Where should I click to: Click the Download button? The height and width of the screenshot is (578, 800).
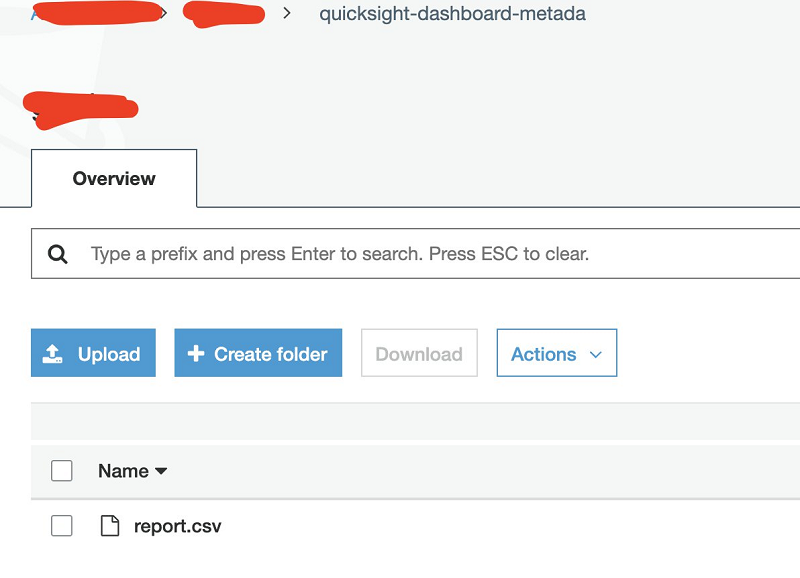point(419,353)
